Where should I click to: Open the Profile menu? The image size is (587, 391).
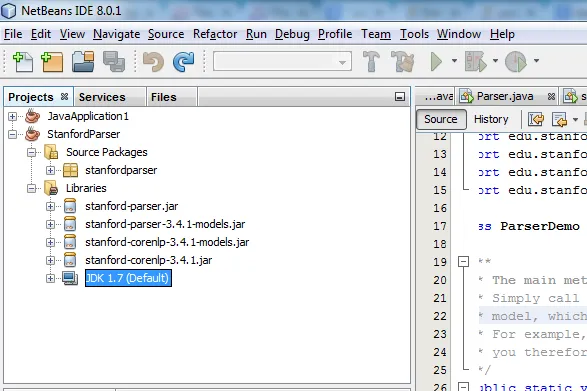coord(335,34)
